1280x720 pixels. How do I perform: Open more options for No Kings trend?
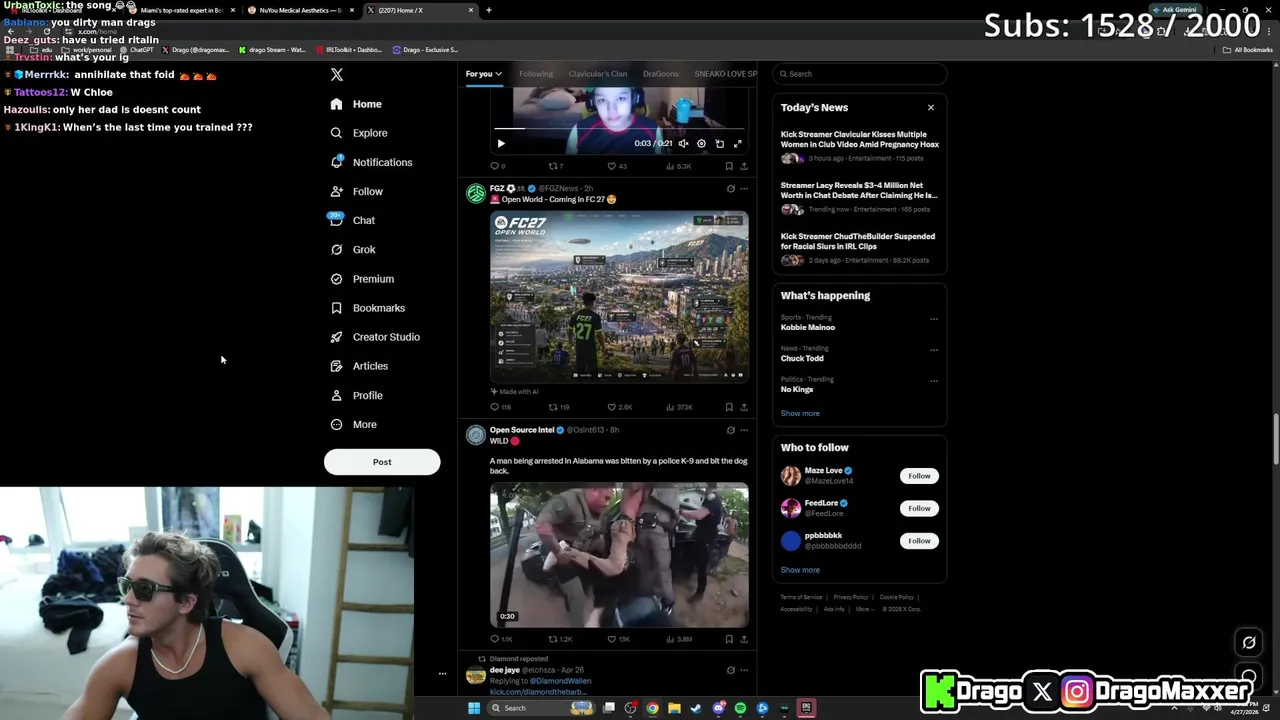pyautogui.click(x=934, y=381)
